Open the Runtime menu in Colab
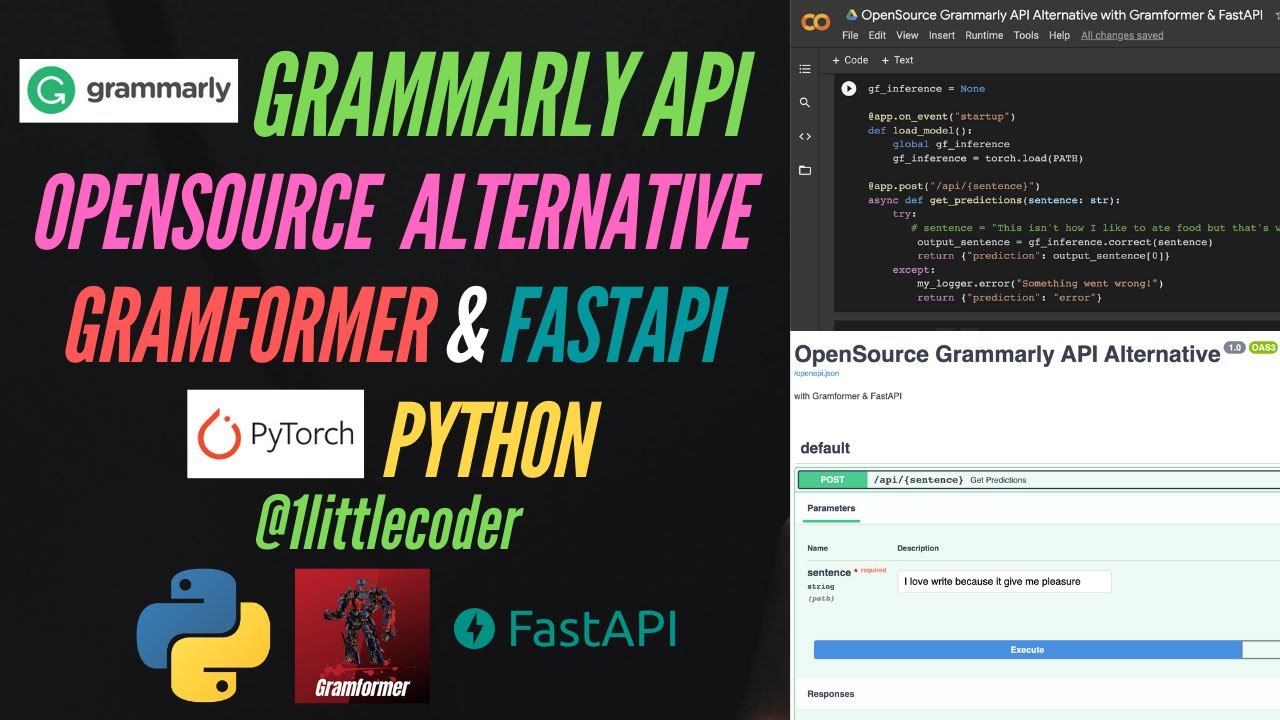Viewport: 1280px width, 720px height. point(984,35)
